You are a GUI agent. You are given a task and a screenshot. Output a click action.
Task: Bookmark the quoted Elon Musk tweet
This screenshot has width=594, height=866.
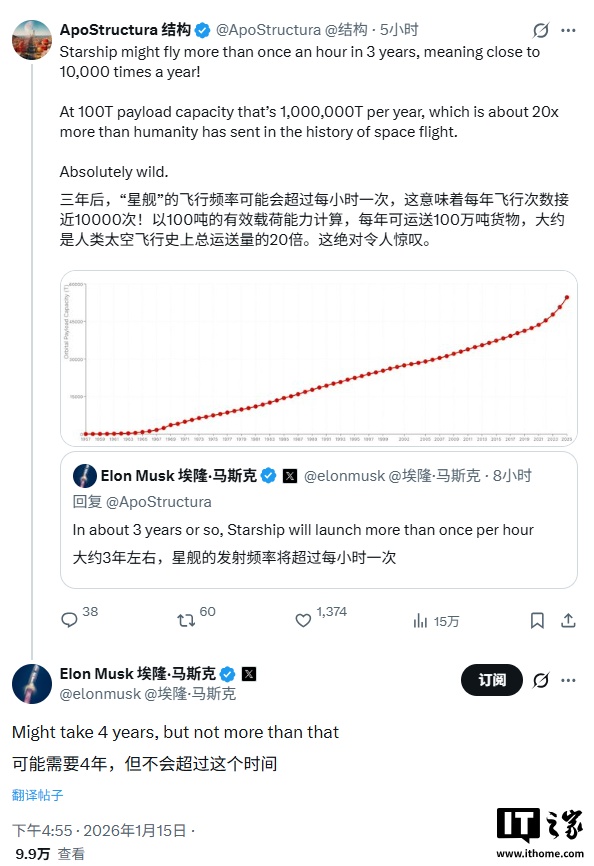pos(537,620)
